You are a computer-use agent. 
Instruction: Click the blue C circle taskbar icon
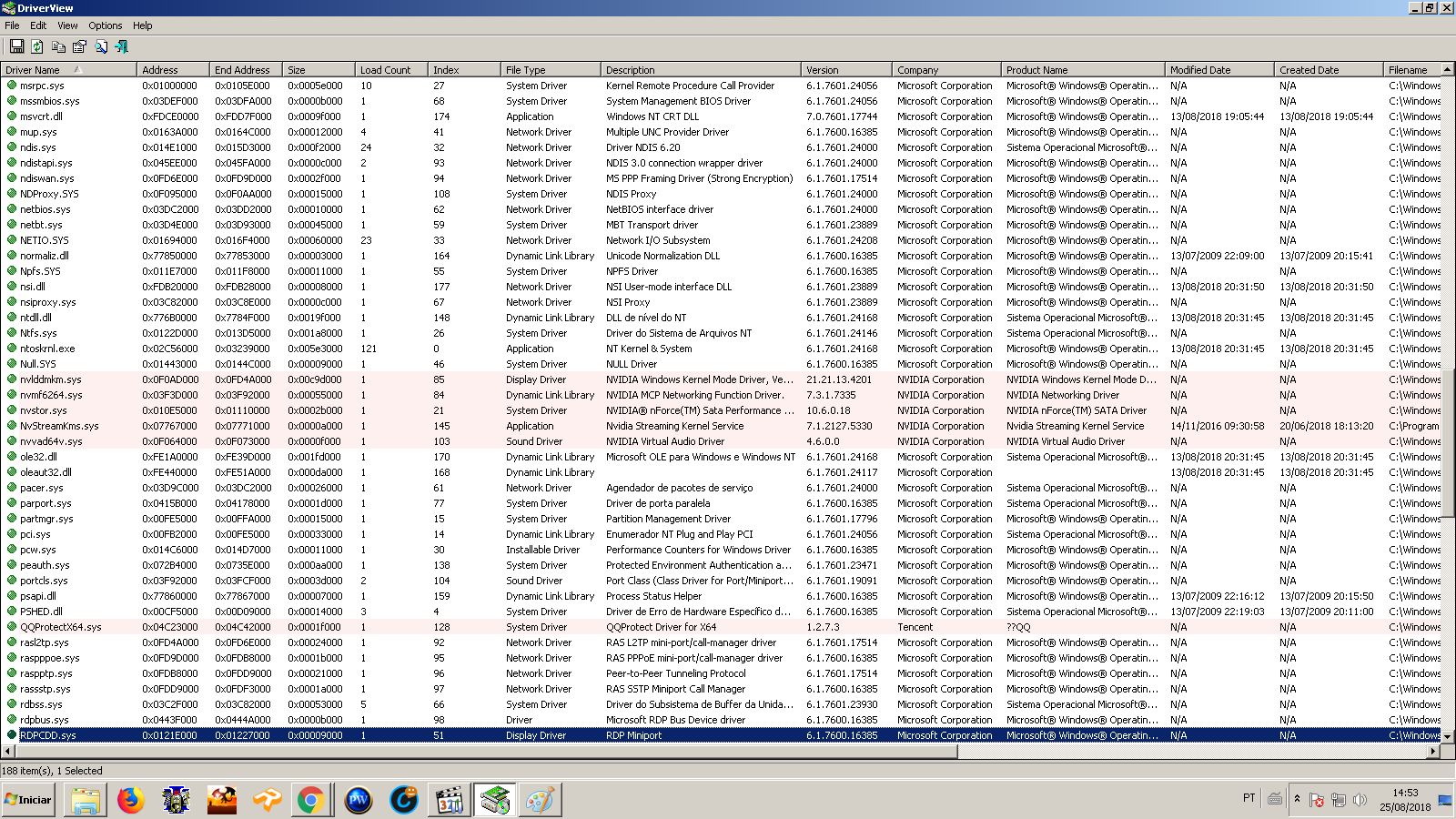tap(404, 800)
